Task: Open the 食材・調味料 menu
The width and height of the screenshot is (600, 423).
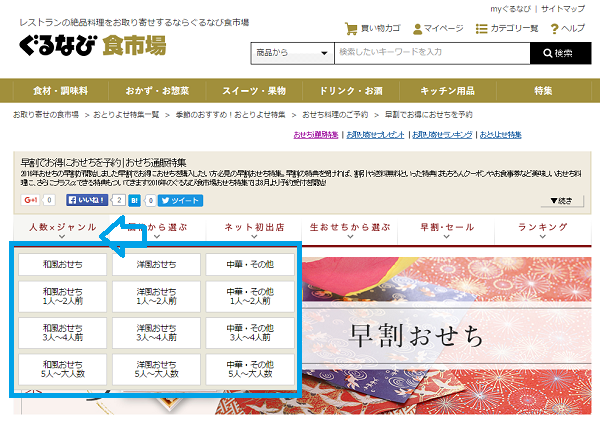Action: point(60,91)
